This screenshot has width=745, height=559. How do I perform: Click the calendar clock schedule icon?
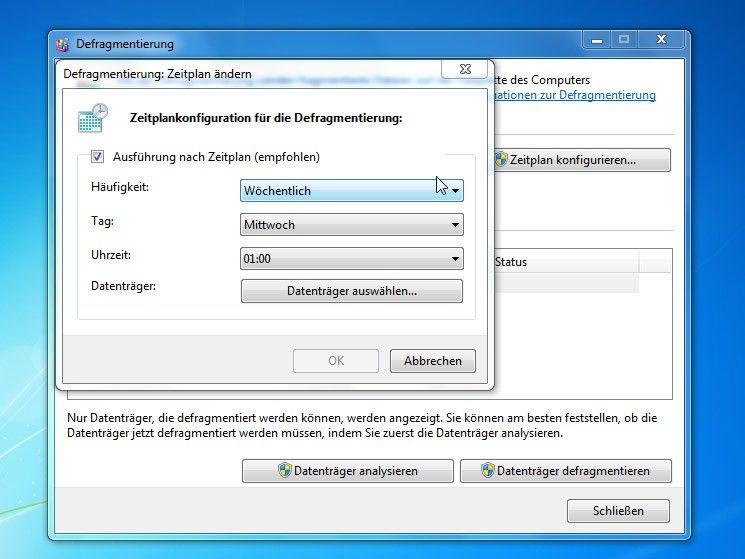93,118
